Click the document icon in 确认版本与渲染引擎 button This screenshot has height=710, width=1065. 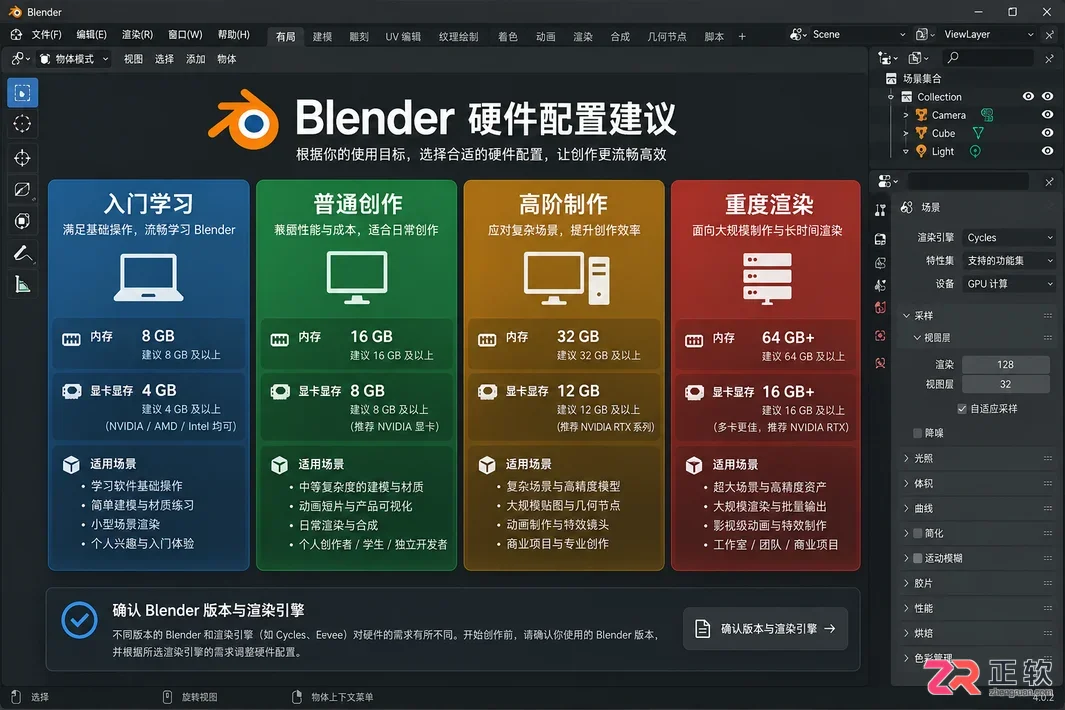pyautogui.click(x=703, y=628)
